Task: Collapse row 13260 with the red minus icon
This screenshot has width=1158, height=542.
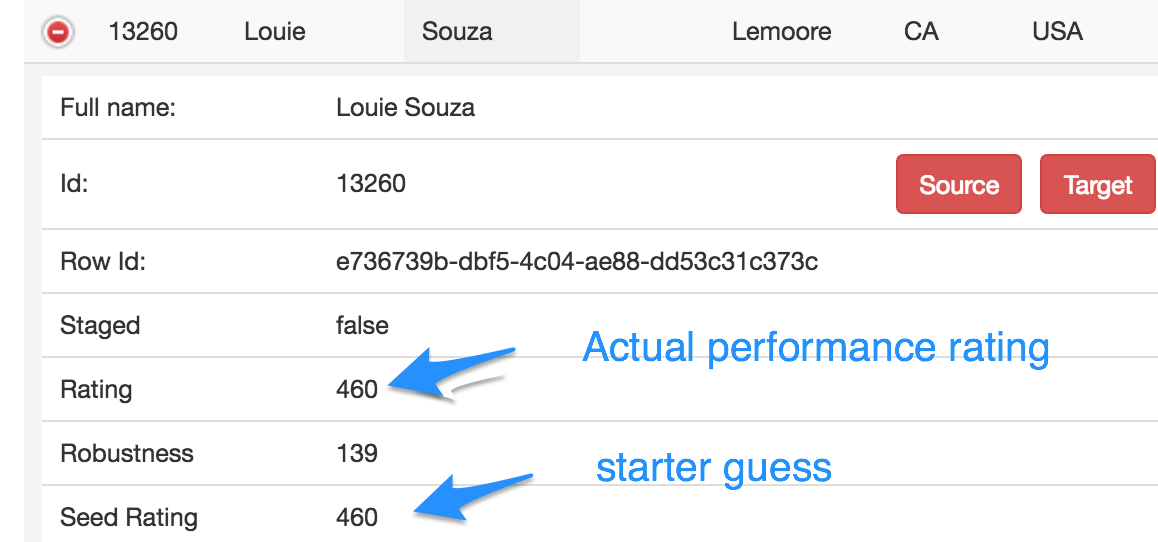Action: tap(58, 32)
